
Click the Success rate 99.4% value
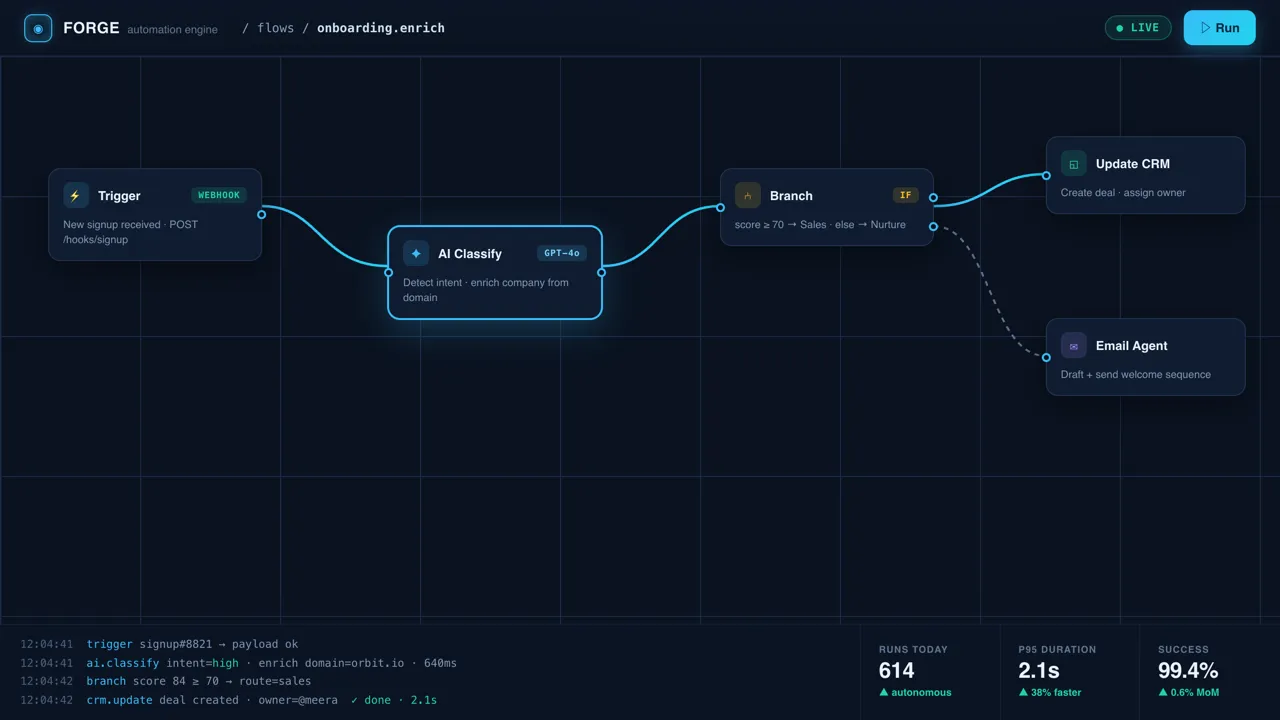tap(1188, 670)
